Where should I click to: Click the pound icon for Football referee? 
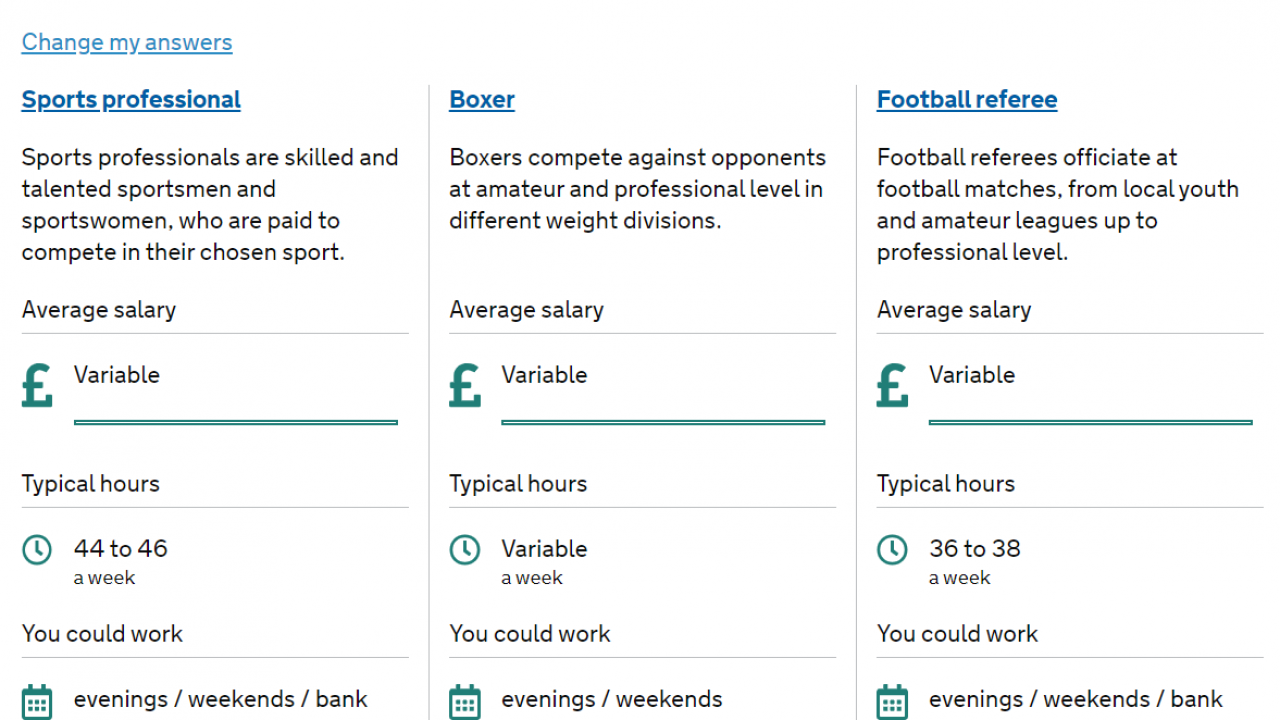(x=892, y=385)
